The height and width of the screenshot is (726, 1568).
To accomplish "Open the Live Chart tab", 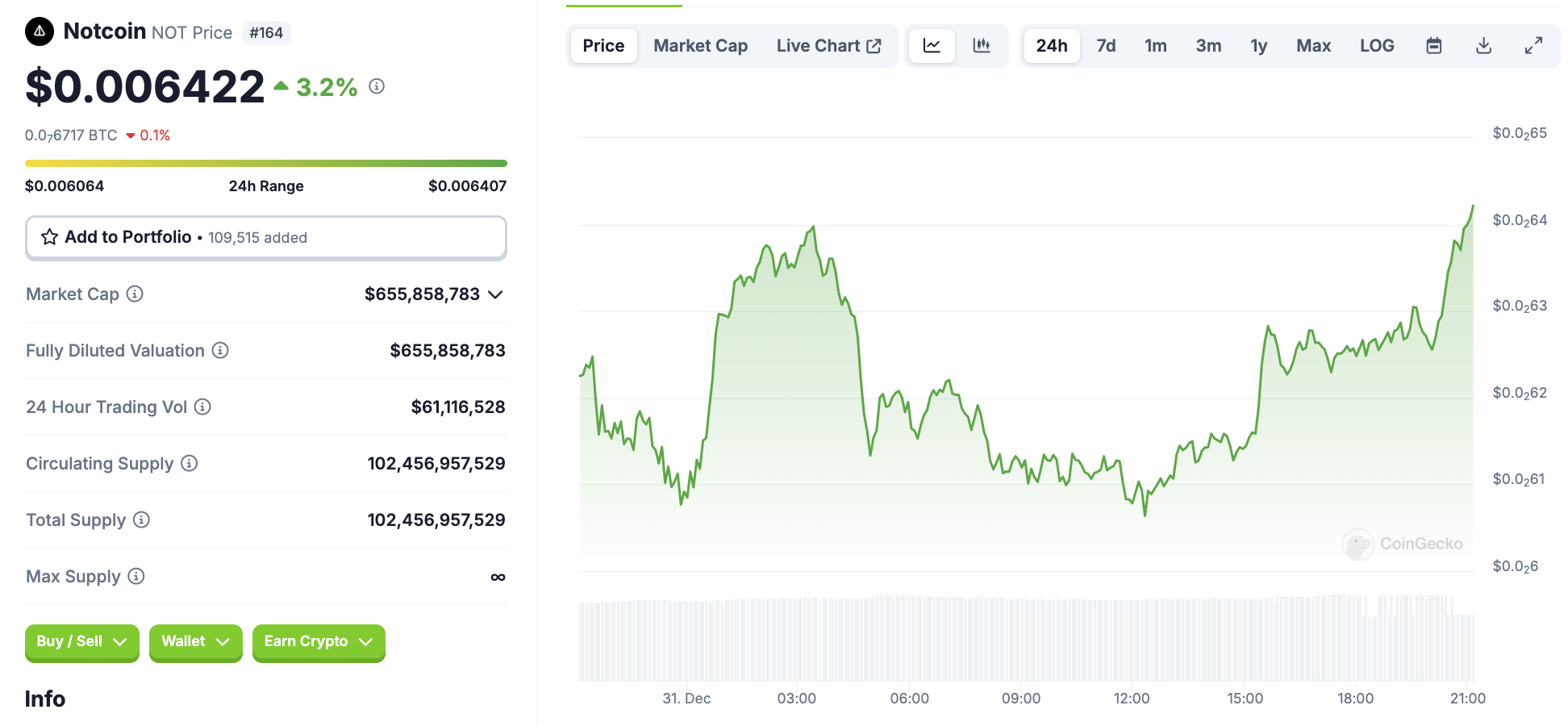I will tap(828, 46).
